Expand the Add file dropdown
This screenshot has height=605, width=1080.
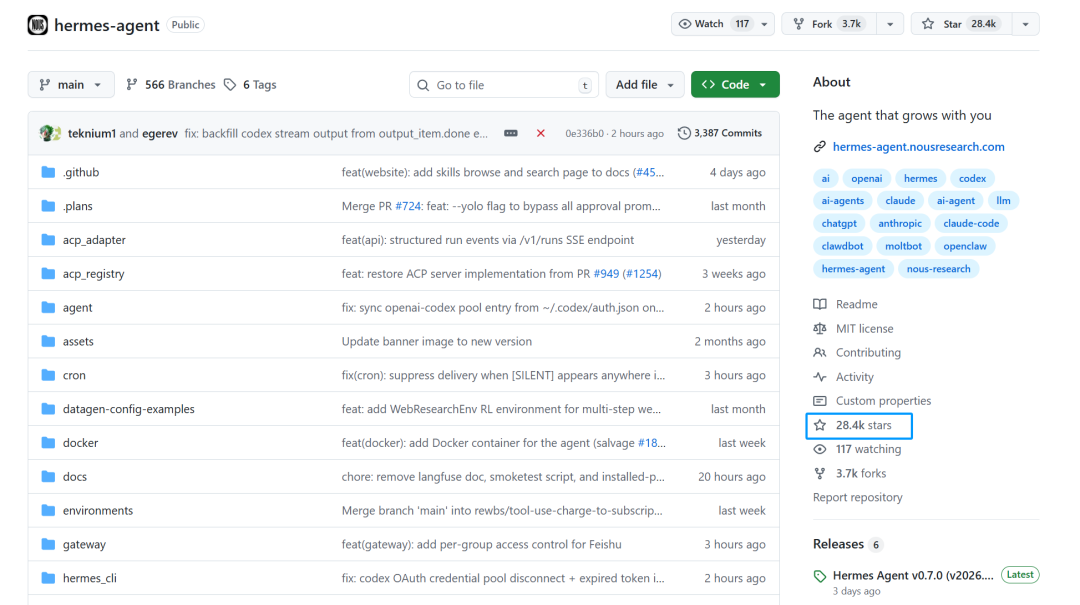645,85
